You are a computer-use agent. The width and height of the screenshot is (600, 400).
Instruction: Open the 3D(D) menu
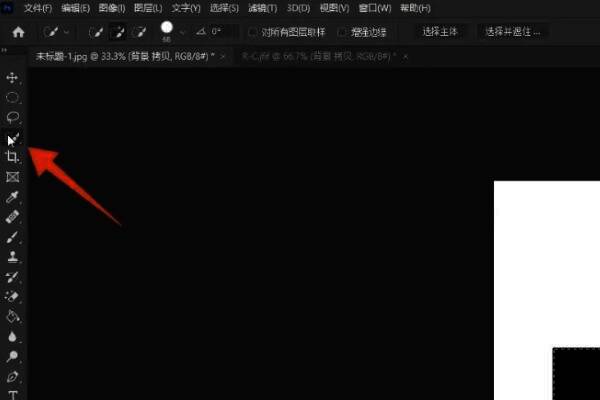coord(298,8)
